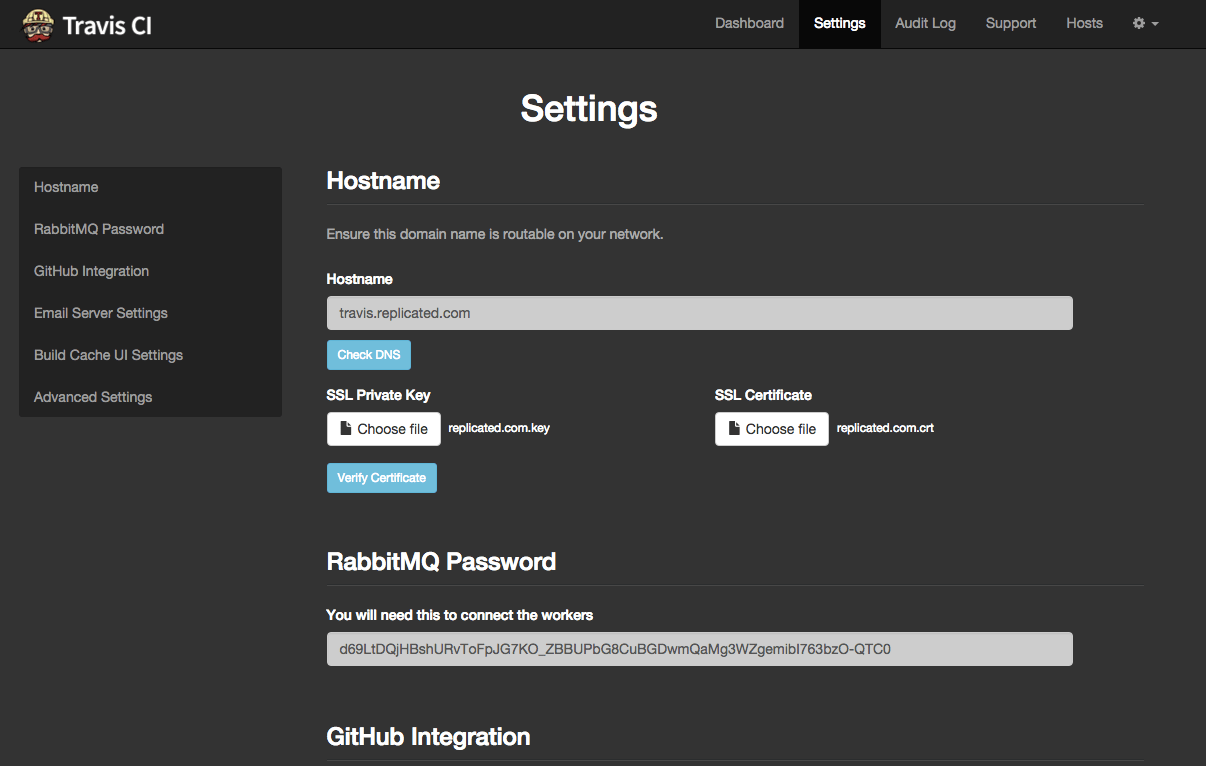1206x766 pixels.
Task: Open Email Server Settings in sidebar
Action: point(150,313)
